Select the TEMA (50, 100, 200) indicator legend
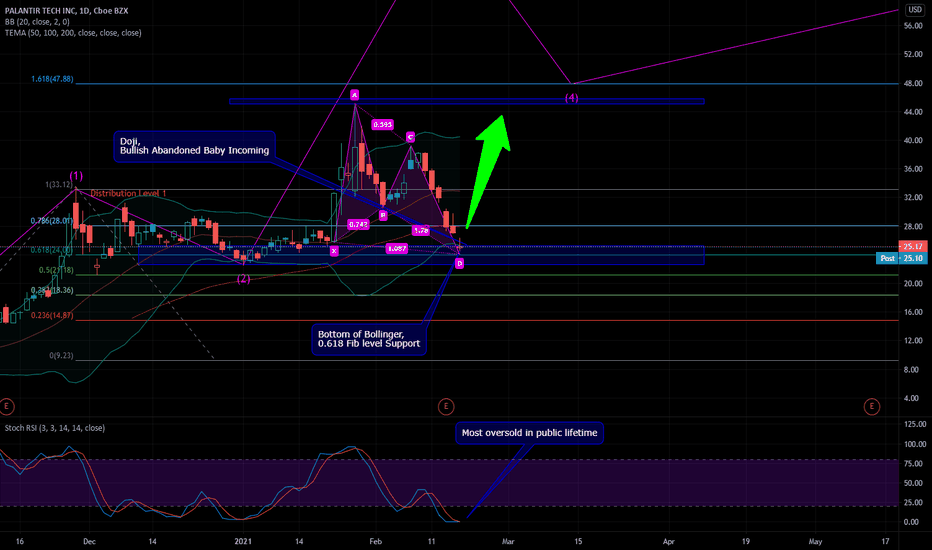Screen dimensions: 932x550 [73, 33]
